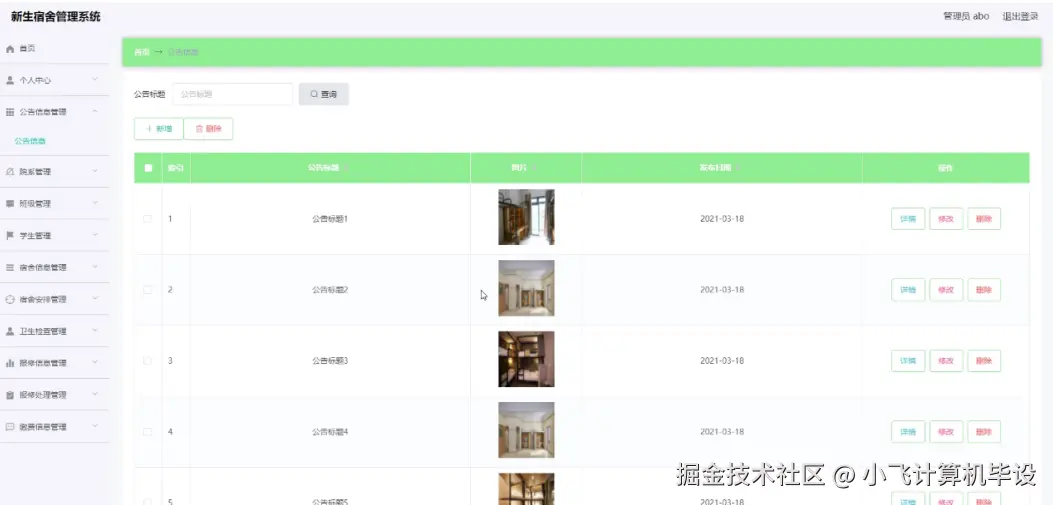Click the 查询 search button
The width and height of the screenshot is (1053, 505).
coord(324,94)
